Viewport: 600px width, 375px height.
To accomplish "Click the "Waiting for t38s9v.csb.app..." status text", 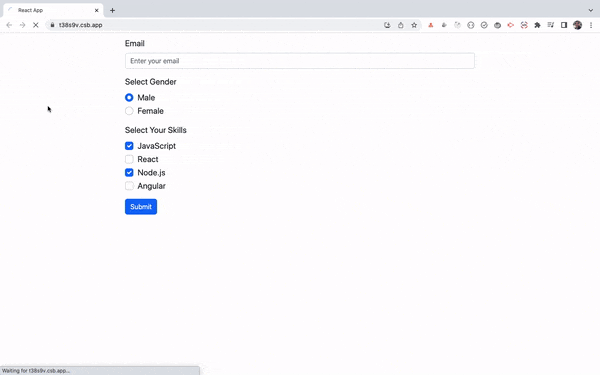I will pyautogui.click(x=36, y=370).
